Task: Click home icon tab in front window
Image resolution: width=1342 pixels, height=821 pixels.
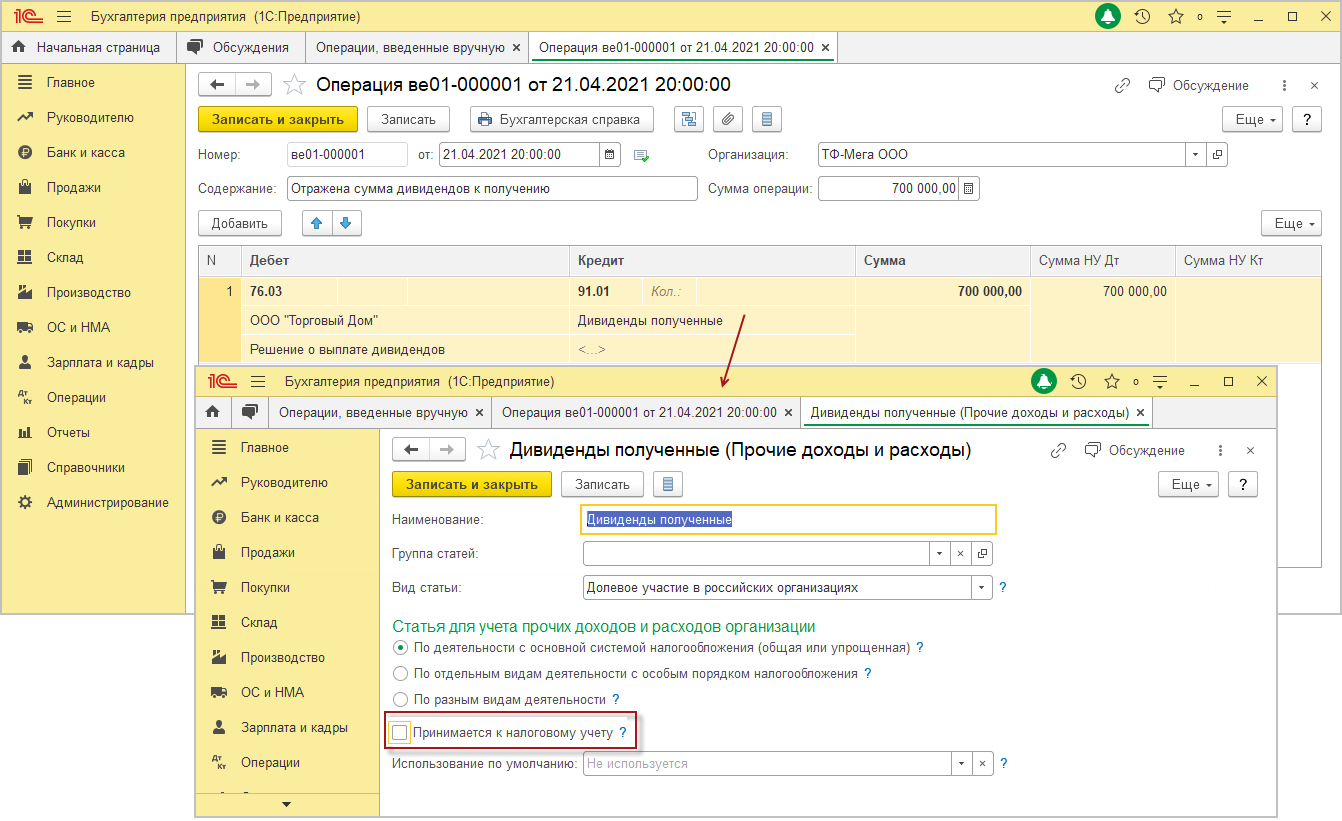Action: [x=213, y=412]
